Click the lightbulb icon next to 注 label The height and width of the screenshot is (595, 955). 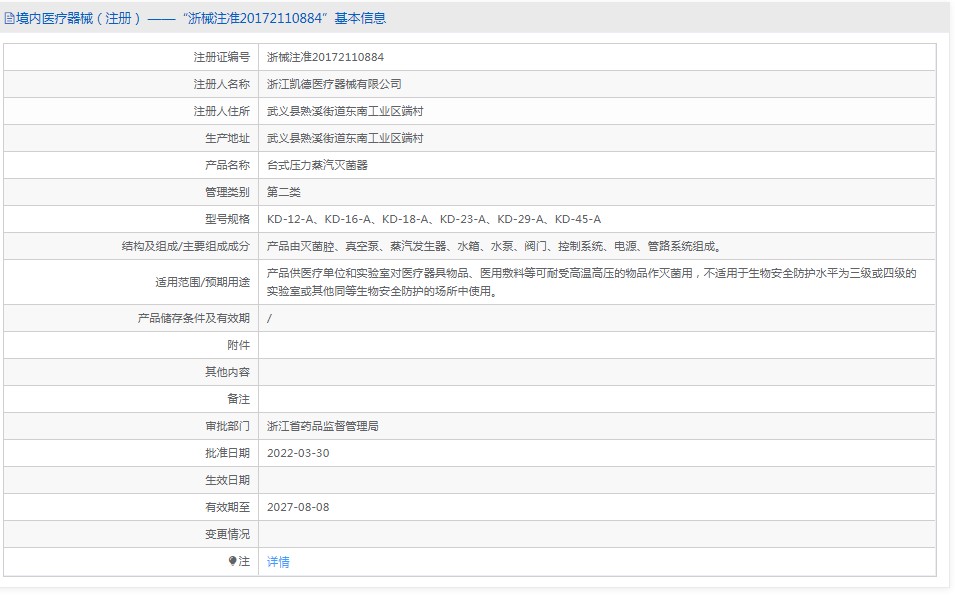(232, 562)
